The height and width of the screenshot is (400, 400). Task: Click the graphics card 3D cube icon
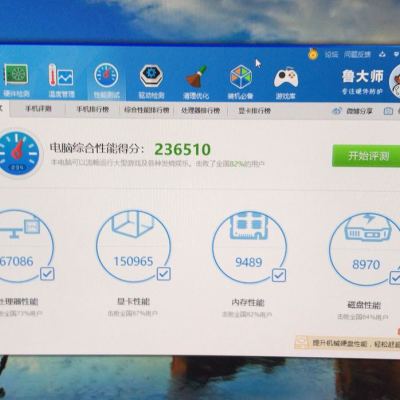(133, 223)
